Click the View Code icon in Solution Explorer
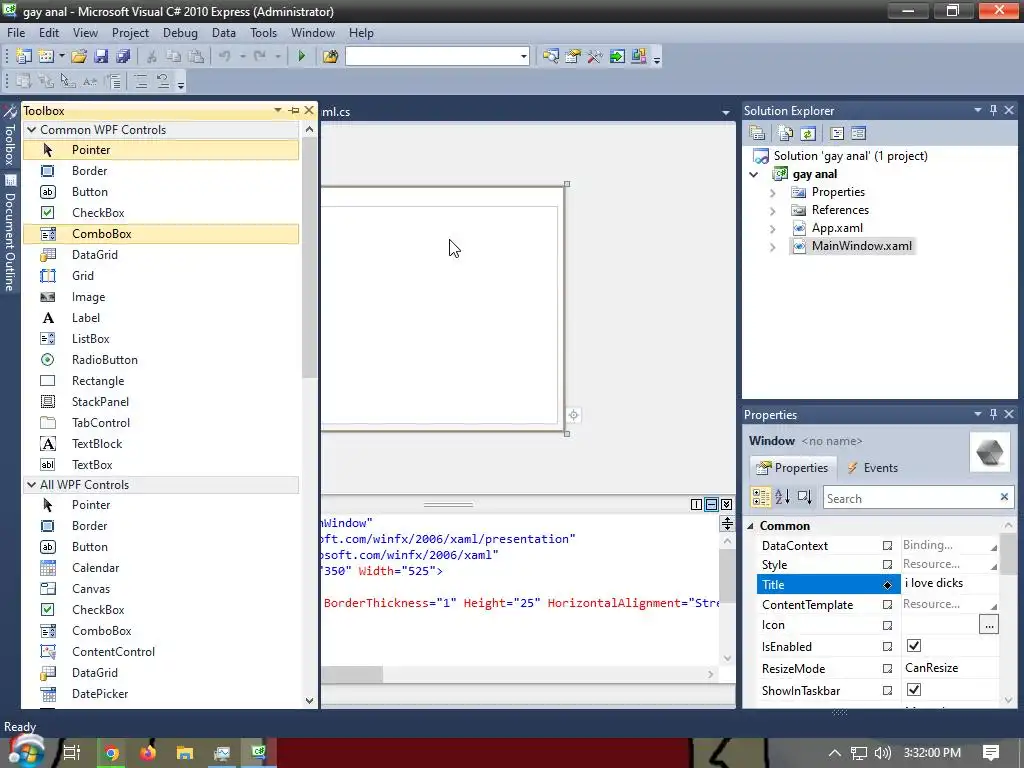Image resolution: width=1024 pixels, height=768 pixels. (x=837, y=134)
